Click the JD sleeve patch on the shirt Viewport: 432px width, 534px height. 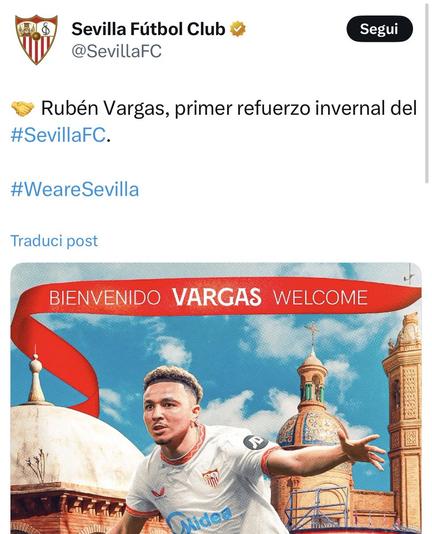[256, 442]
